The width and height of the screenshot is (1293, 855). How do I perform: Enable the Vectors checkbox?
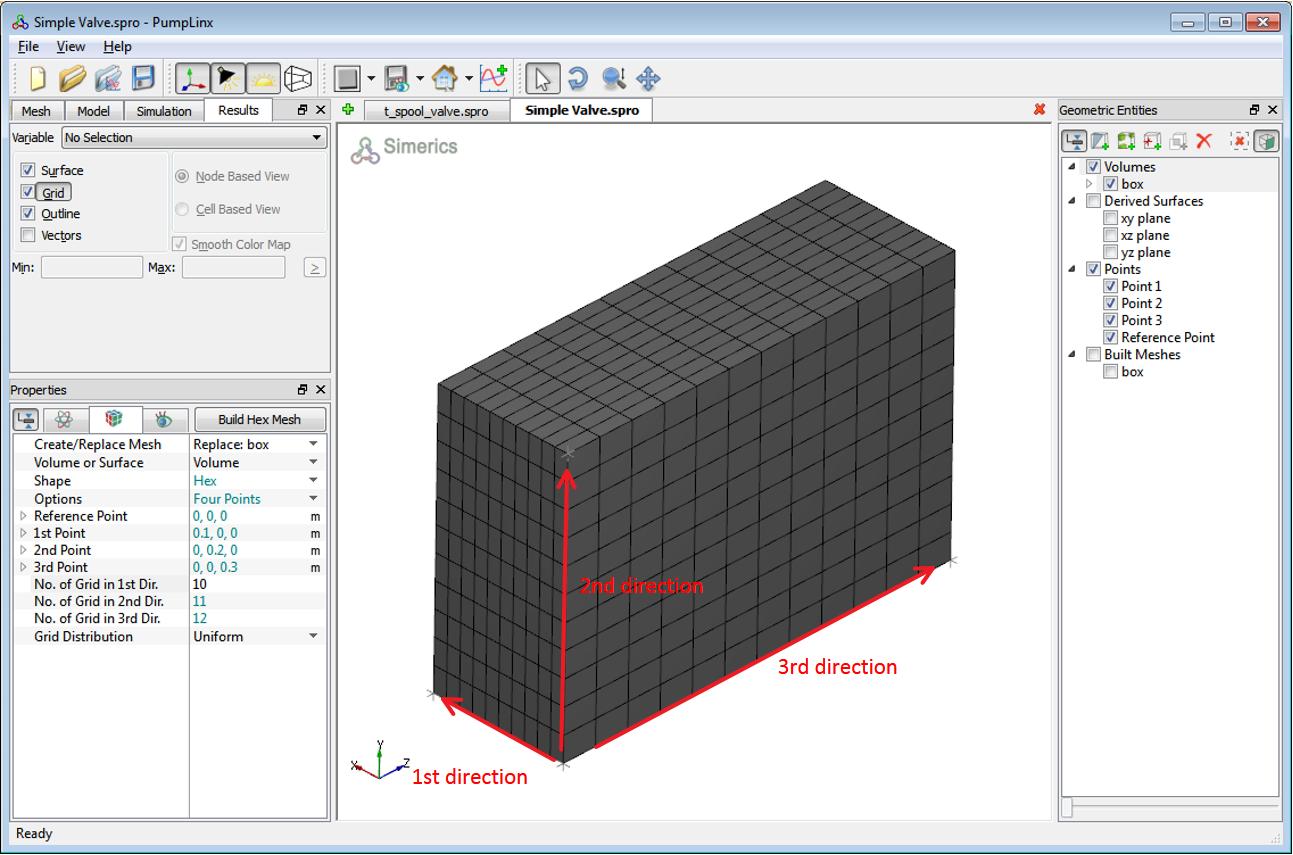(28, 235)
